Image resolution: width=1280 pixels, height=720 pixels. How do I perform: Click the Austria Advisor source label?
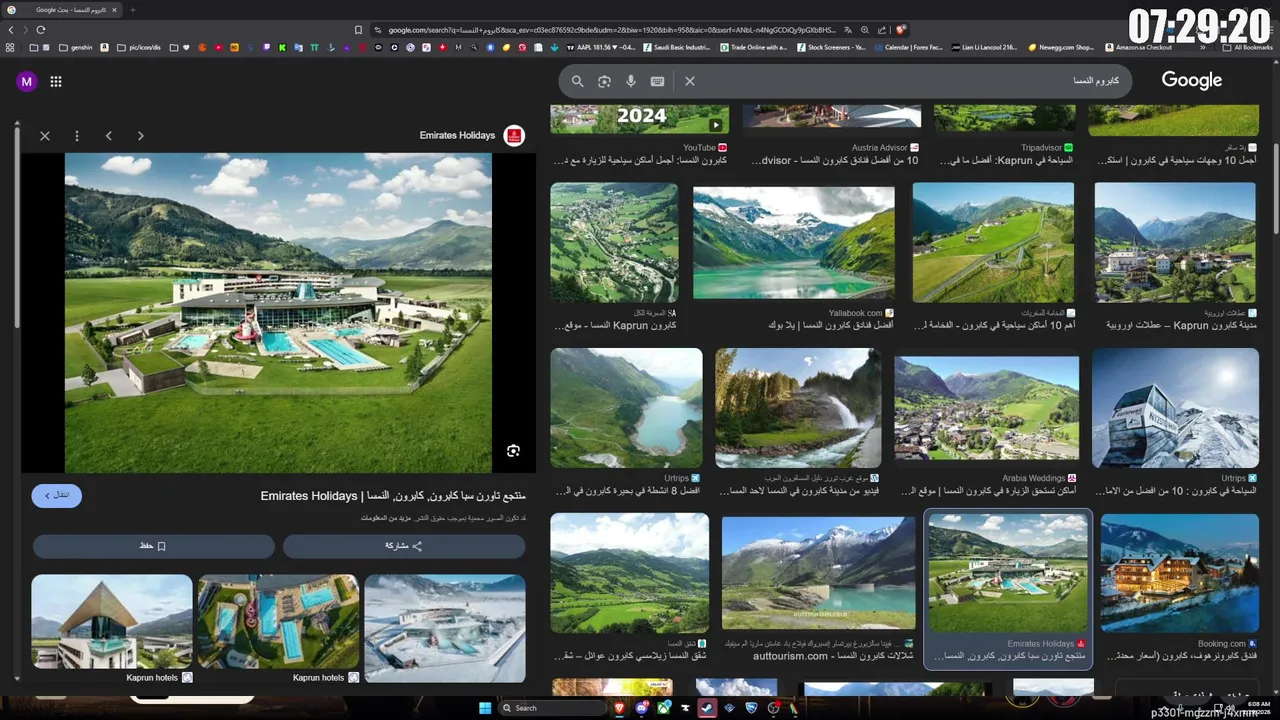coord(879,148)
